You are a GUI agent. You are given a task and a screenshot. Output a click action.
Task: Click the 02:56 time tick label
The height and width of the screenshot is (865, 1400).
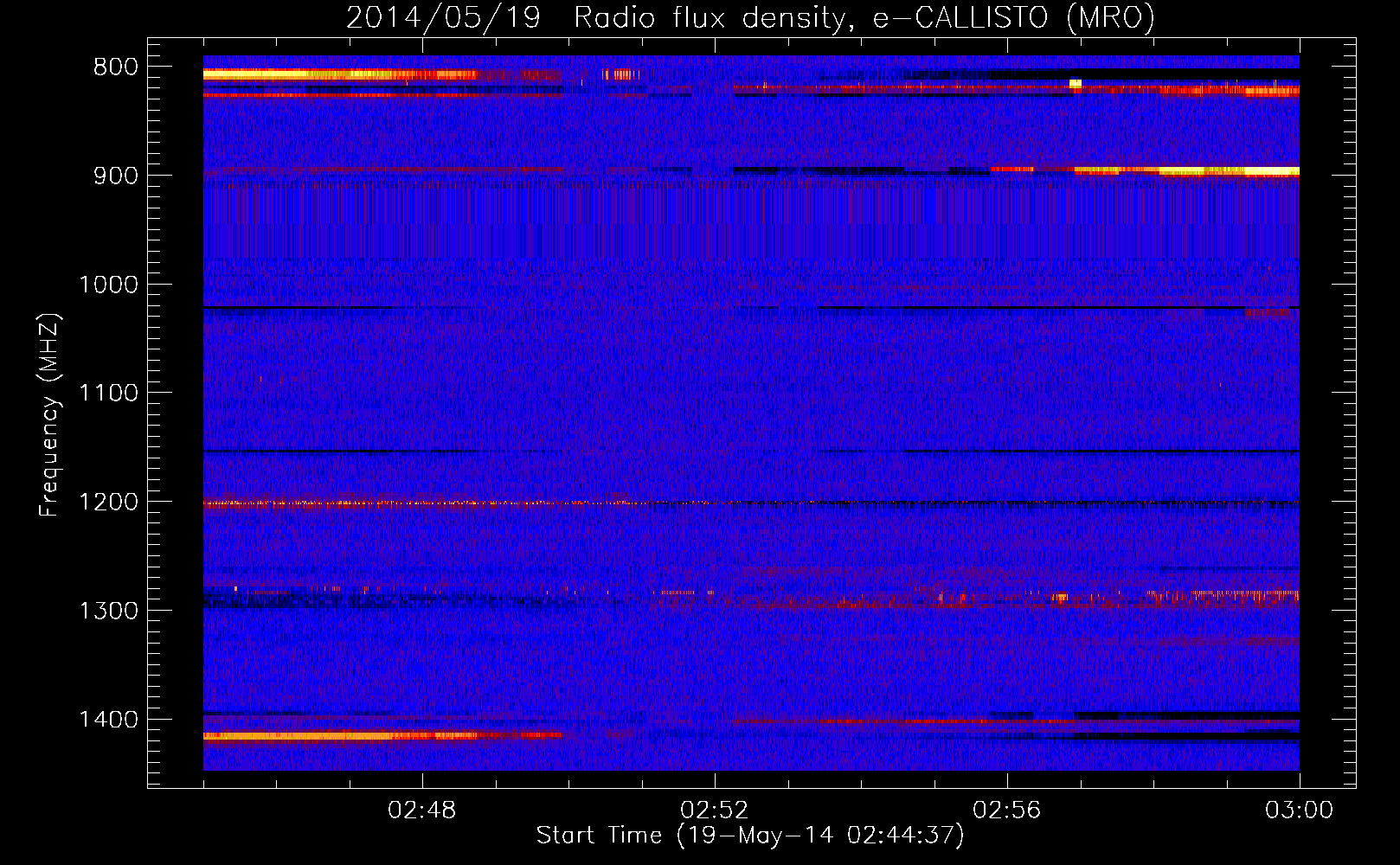point(1007,811)
